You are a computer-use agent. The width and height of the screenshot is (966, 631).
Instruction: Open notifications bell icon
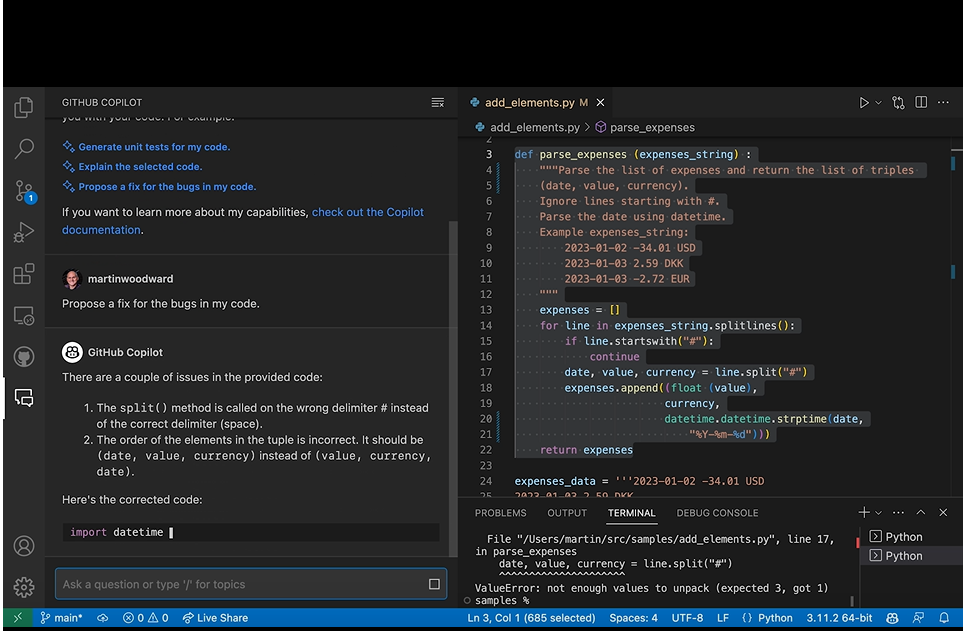[x=944, y=617]
